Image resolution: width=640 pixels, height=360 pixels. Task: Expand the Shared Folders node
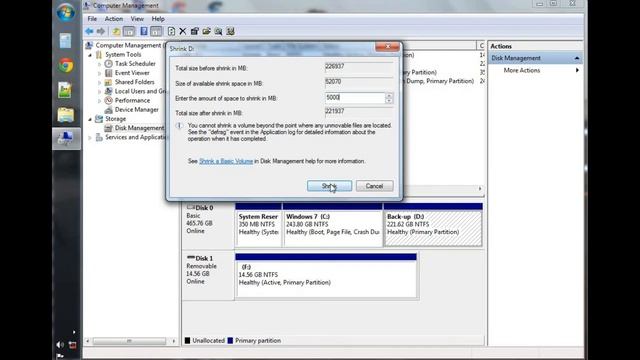[100, 82]
